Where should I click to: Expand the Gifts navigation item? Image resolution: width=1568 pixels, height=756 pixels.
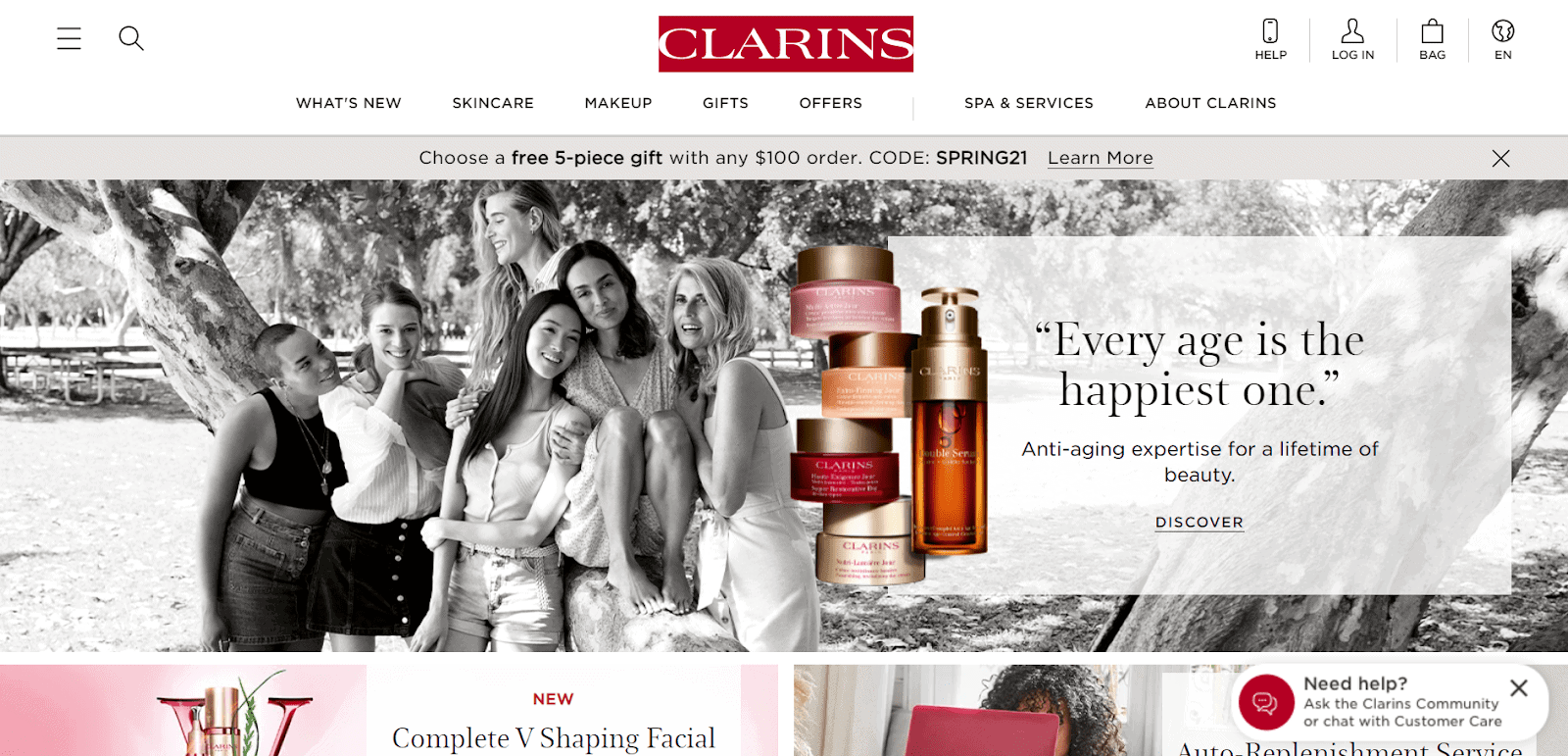tap(725, 103)
